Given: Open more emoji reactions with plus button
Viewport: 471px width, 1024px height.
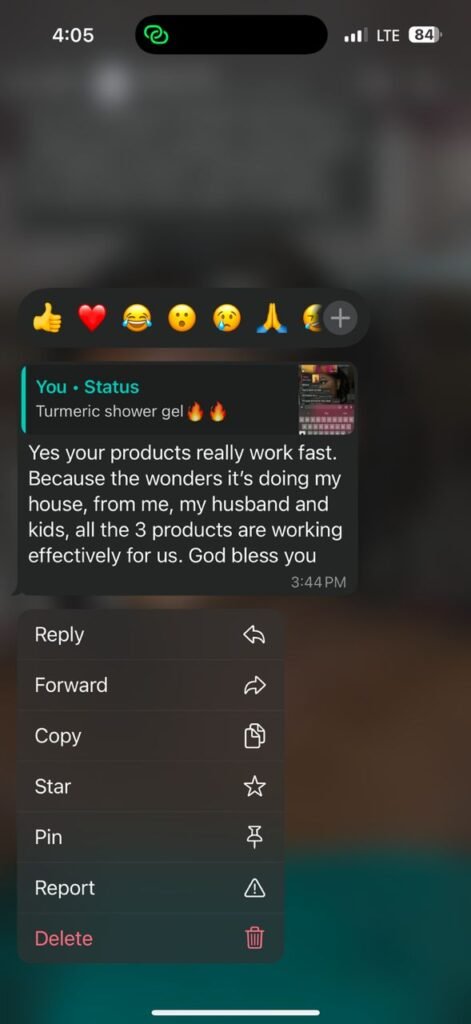Looking at the screenshot, I should pyautogui.click(x=340, y=319).
